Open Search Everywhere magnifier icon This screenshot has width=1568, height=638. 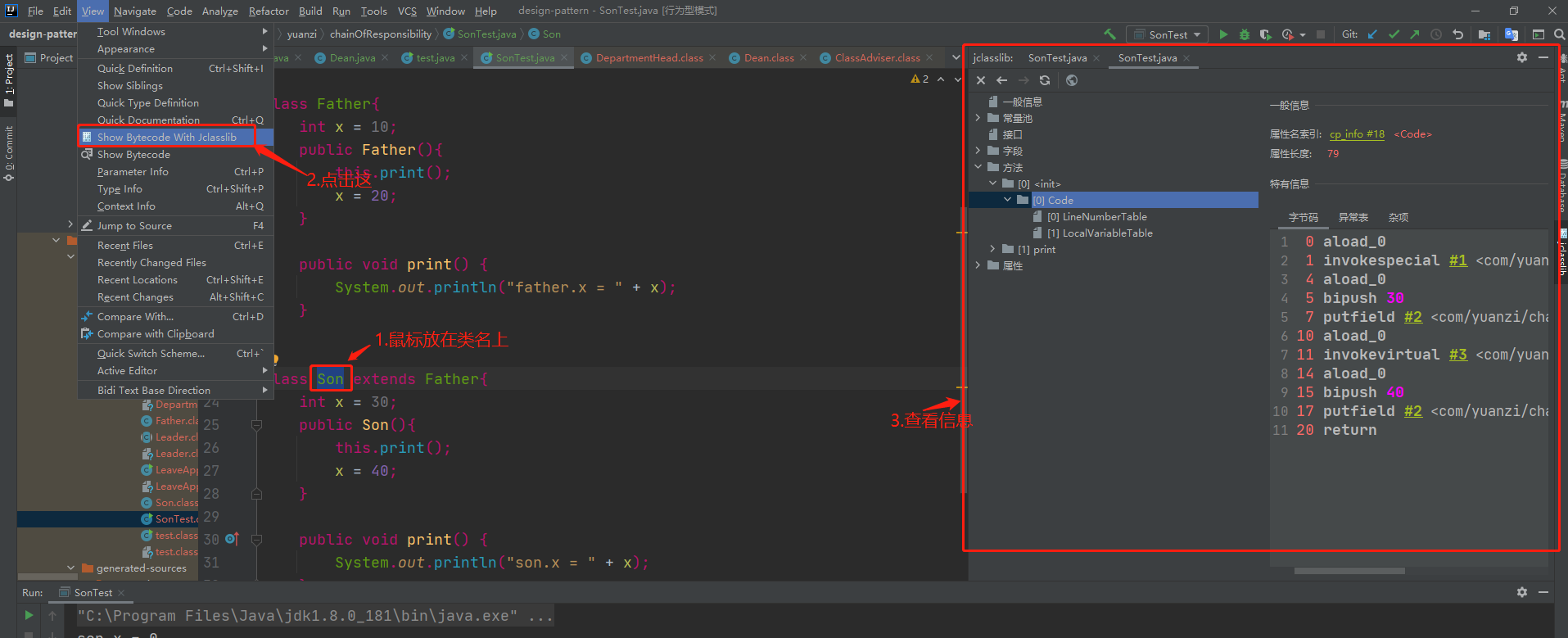click(1560, 34)
